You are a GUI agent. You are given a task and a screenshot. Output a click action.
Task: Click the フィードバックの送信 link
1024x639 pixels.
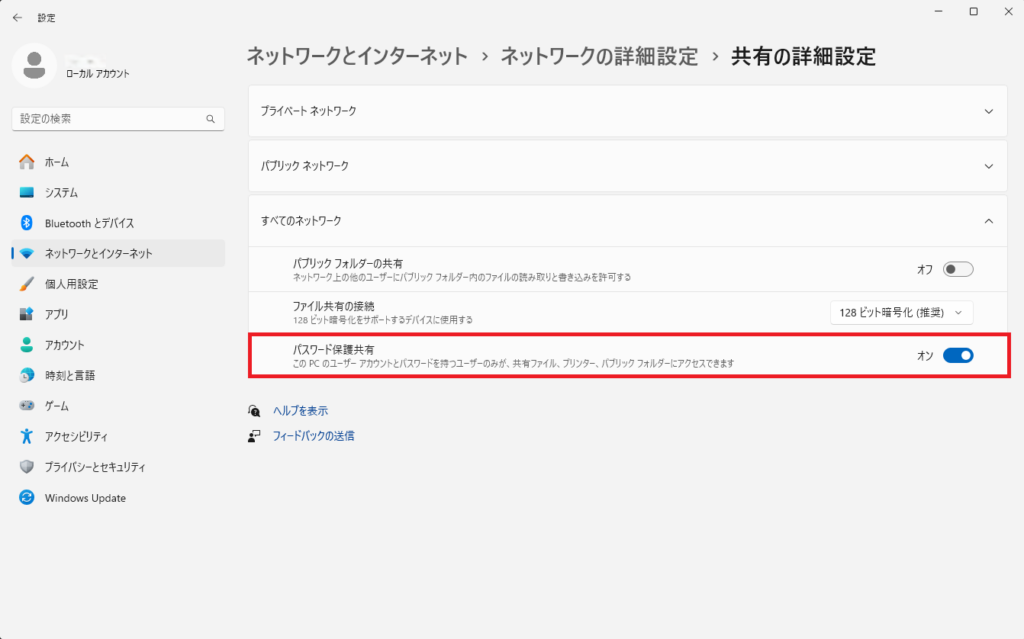[313, 436]
